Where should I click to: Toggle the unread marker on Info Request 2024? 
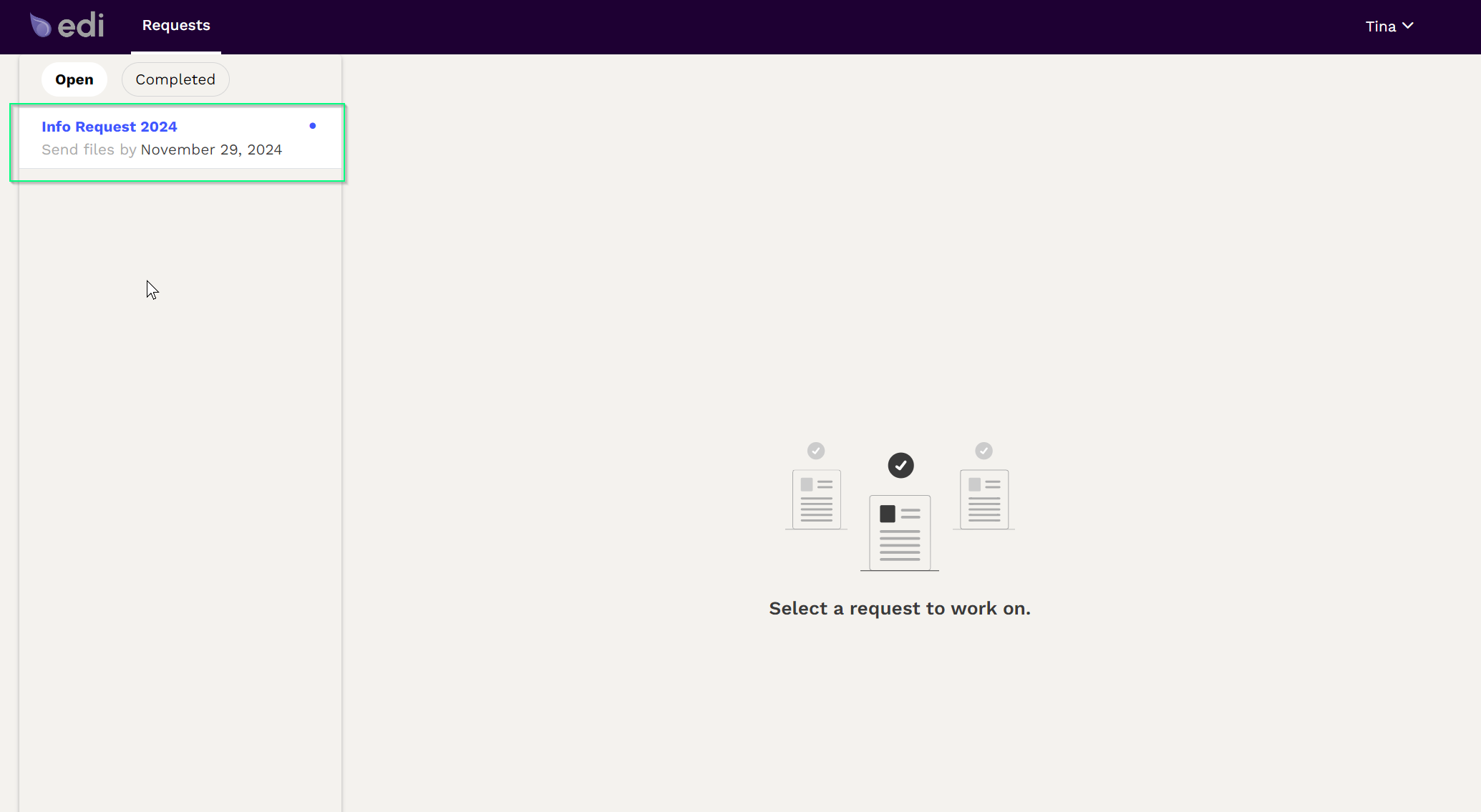(x=313, y=126)
